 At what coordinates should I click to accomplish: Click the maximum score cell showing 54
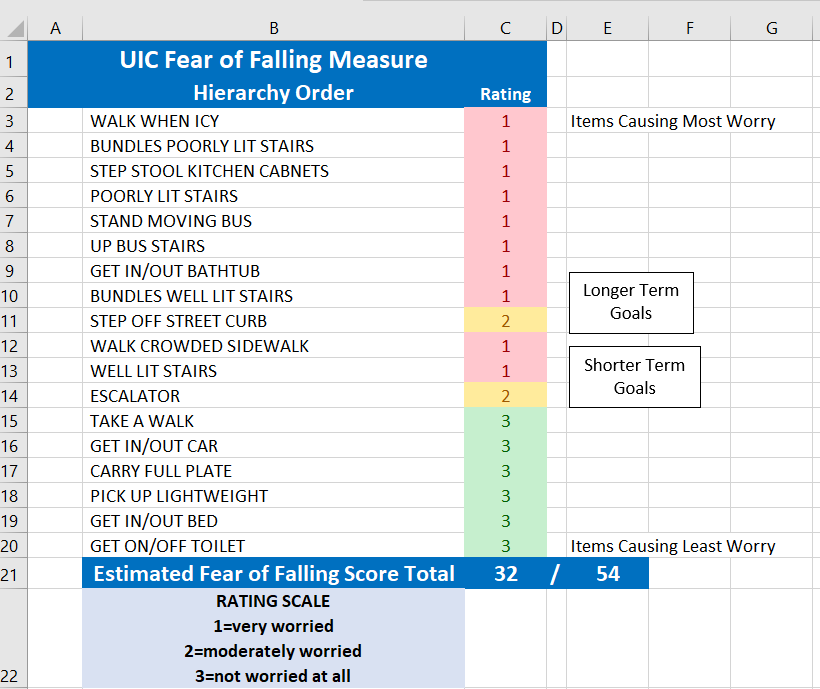click(607, 574)
